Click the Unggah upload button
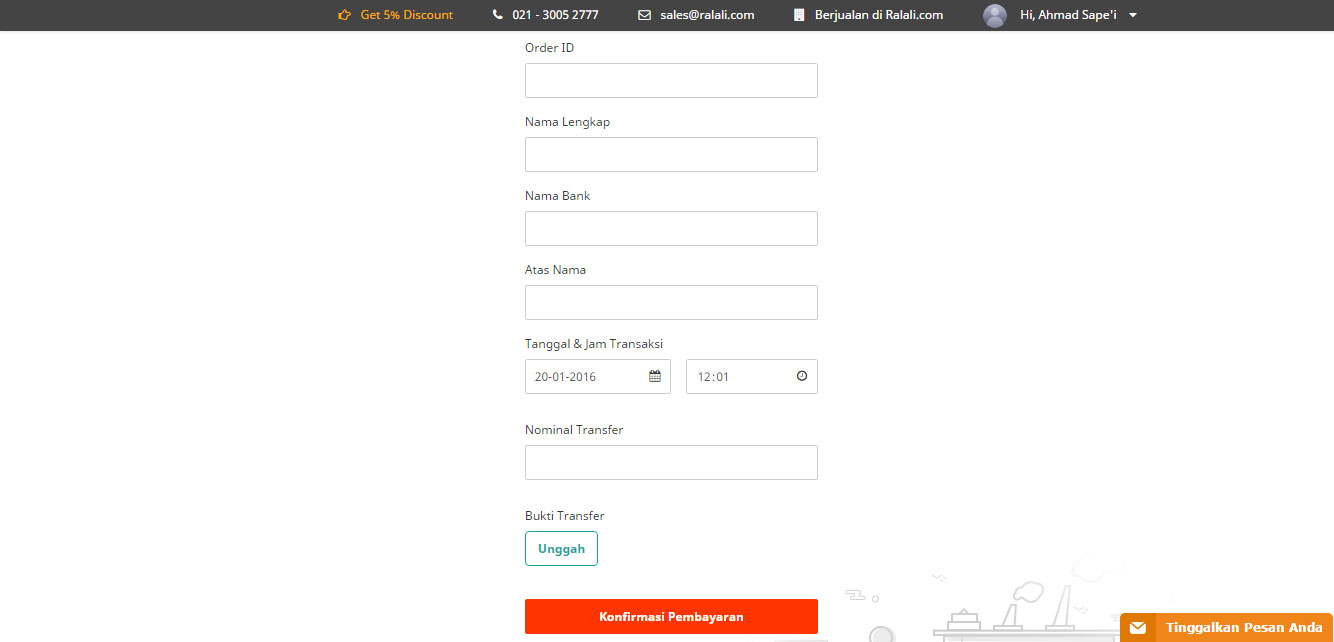The width and height of the screenshot is (1334, 642). pyautogui.click(x=561, y=549)
